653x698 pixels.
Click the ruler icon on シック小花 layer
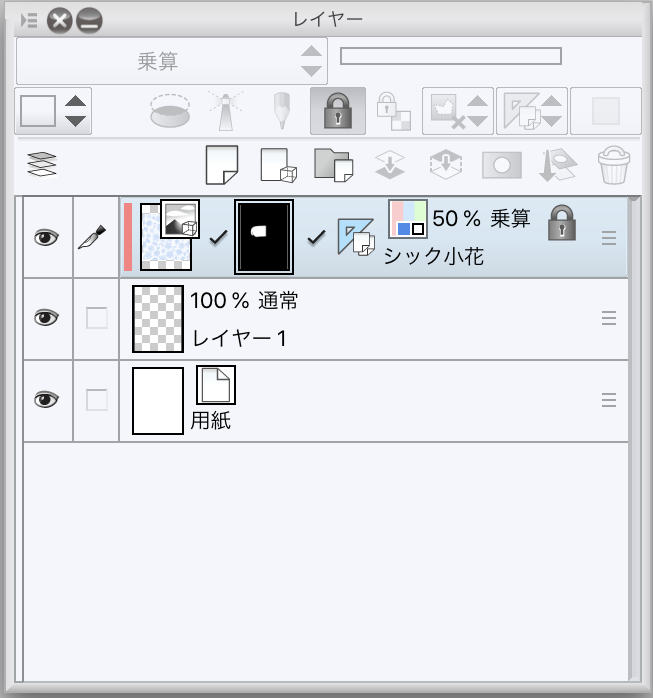coord(356,237)
